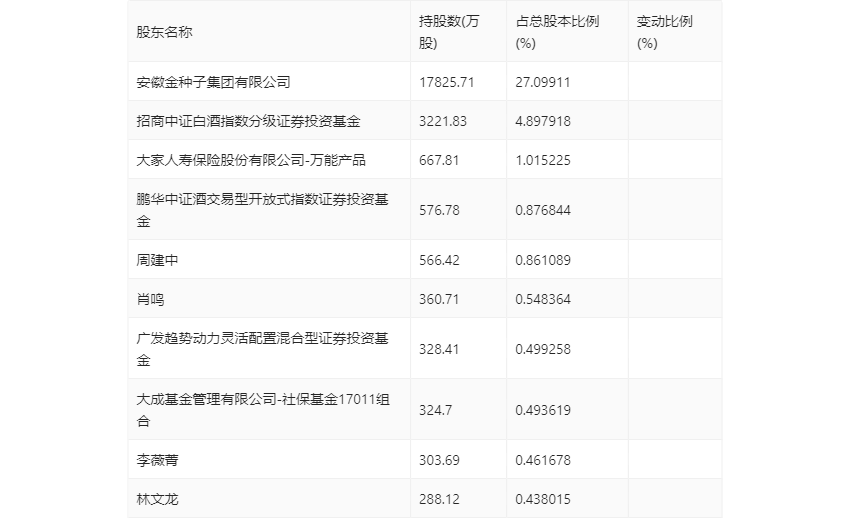850x518 pixels.
Task: Click the holding value 303.69
Action: (x=439, y=460)
